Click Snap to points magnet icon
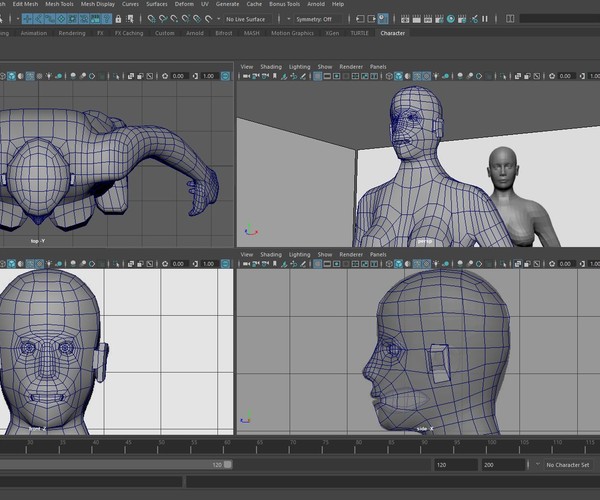The height and width of the screenshot is (500, 600). click(x=175, y=18)
